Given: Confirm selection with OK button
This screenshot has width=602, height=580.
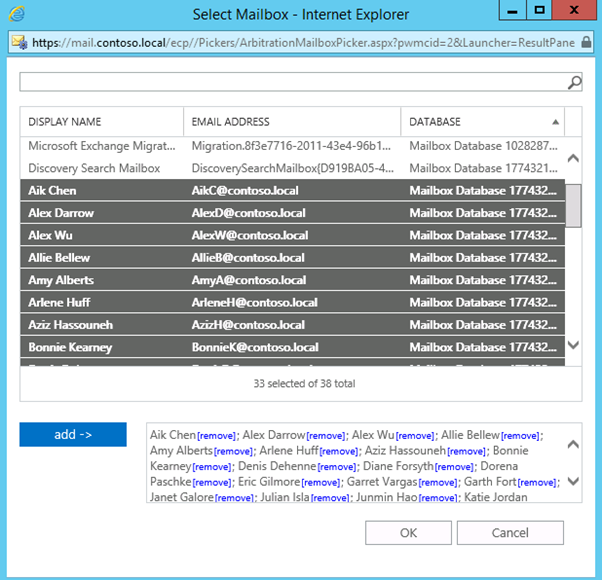Looking at the screenshot, I should pyautogui.click(x=408, y=533).
